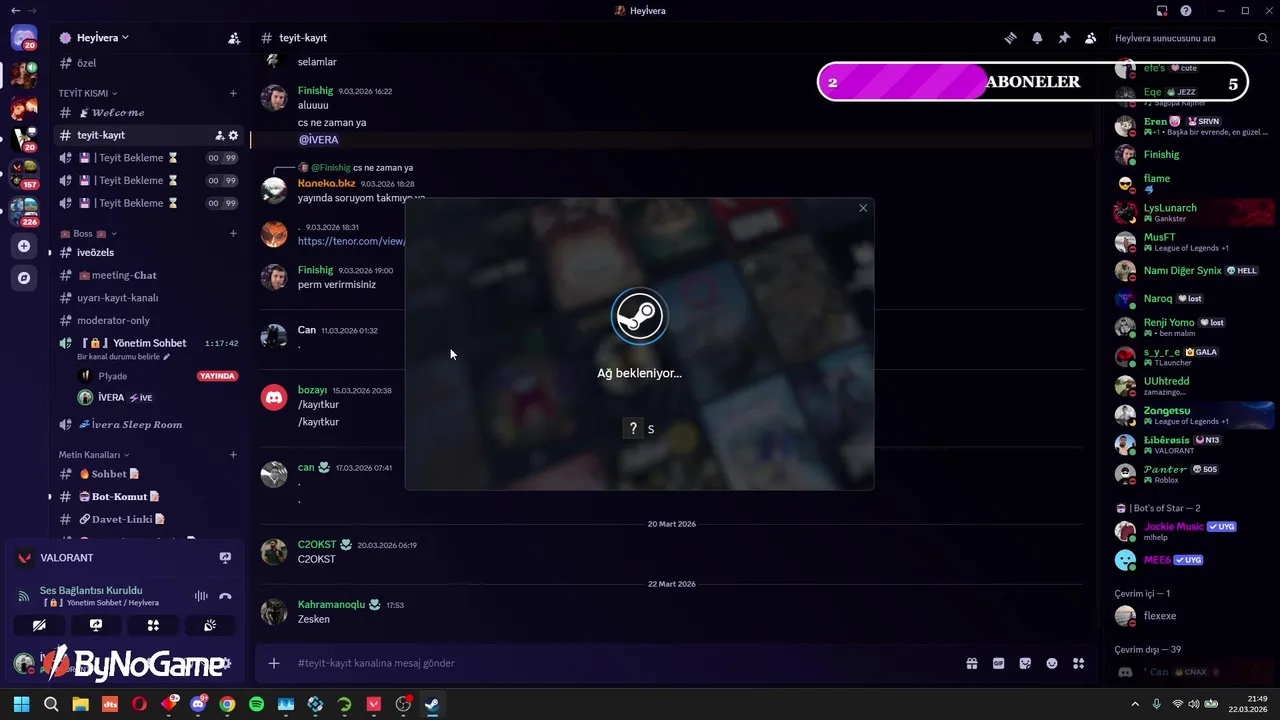Open the Sohbet text channel

[x=148, y=474]
